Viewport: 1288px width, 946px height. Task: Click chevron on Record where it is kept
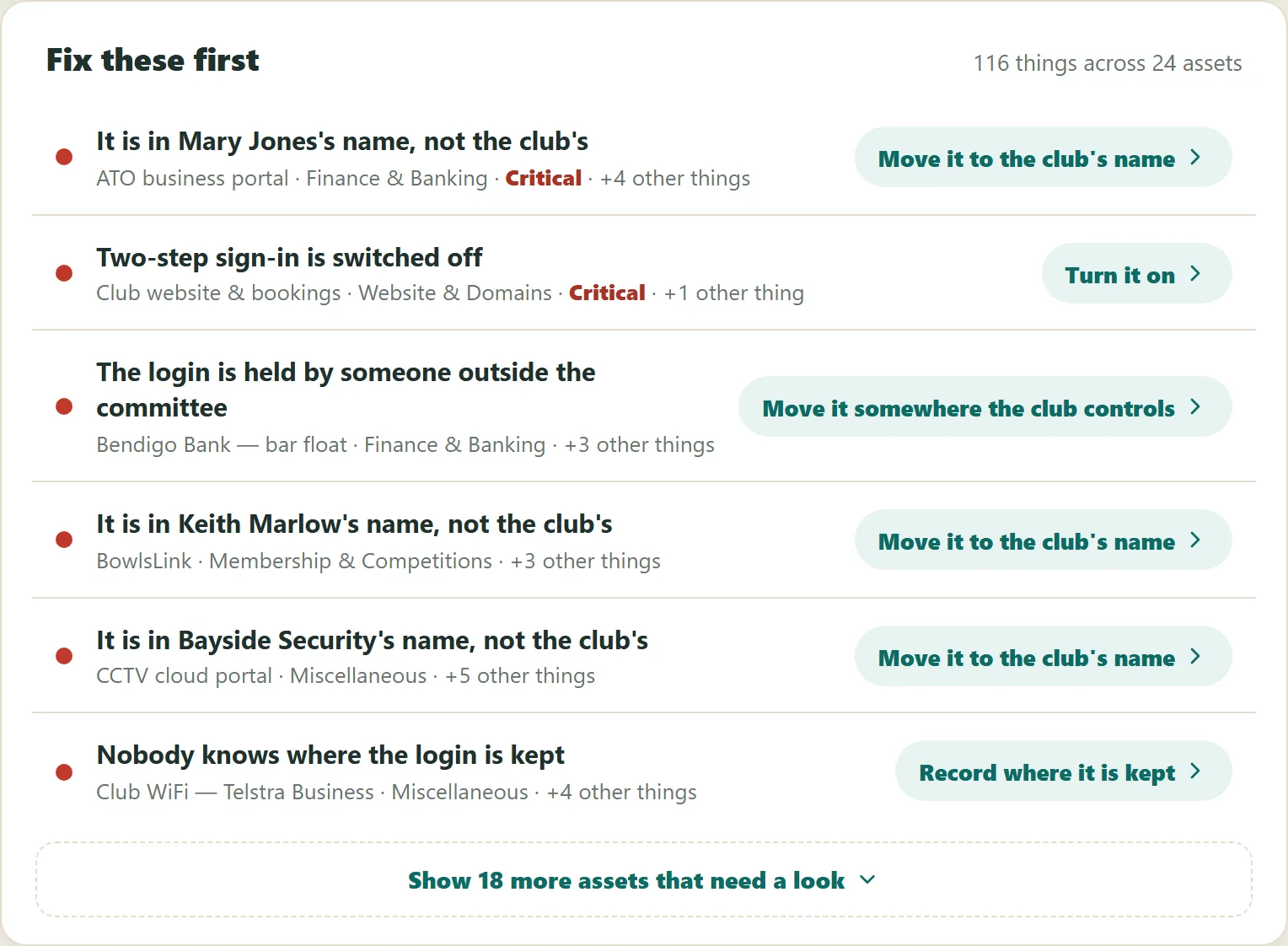pyautogui.click(x=1195, y=771)
